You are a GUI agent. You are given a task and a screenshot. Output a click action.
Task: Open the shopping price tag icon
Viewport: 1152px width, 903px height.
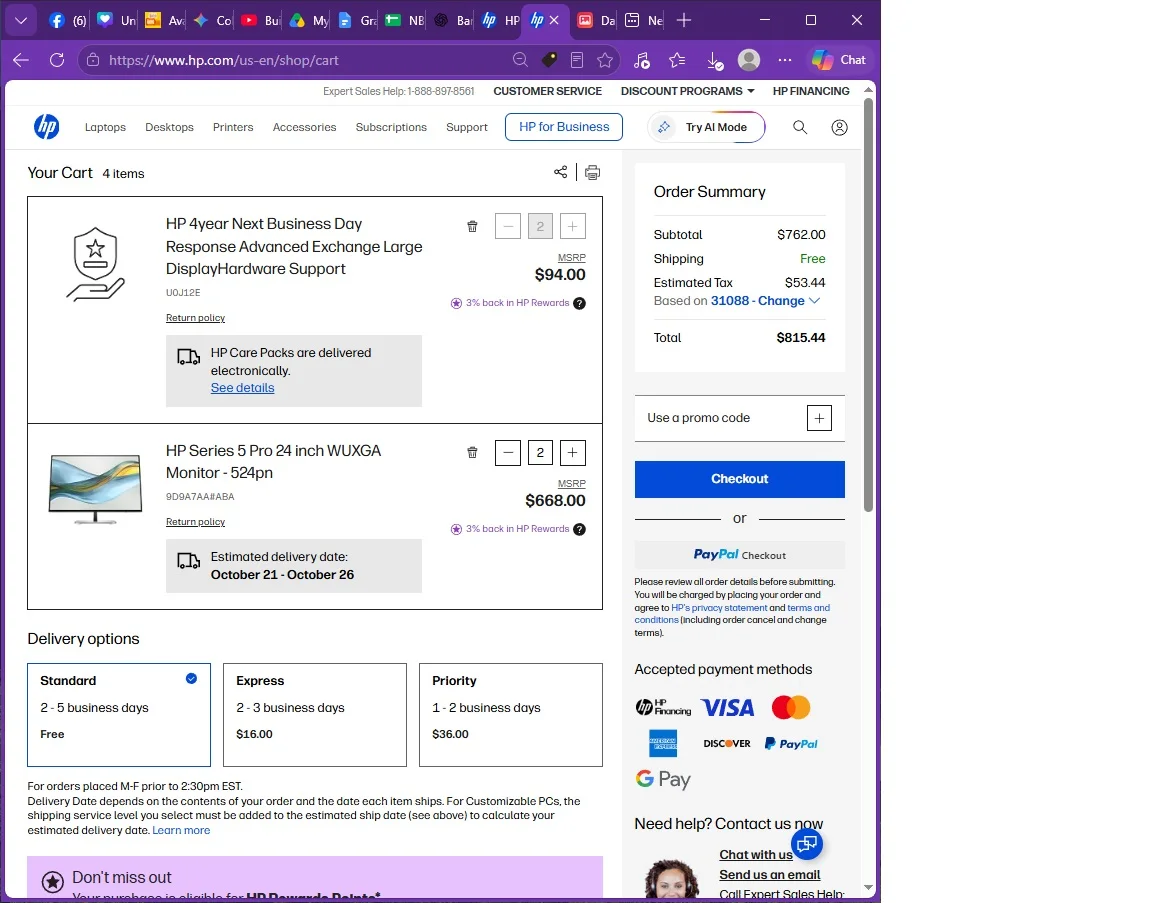point(549,60)
